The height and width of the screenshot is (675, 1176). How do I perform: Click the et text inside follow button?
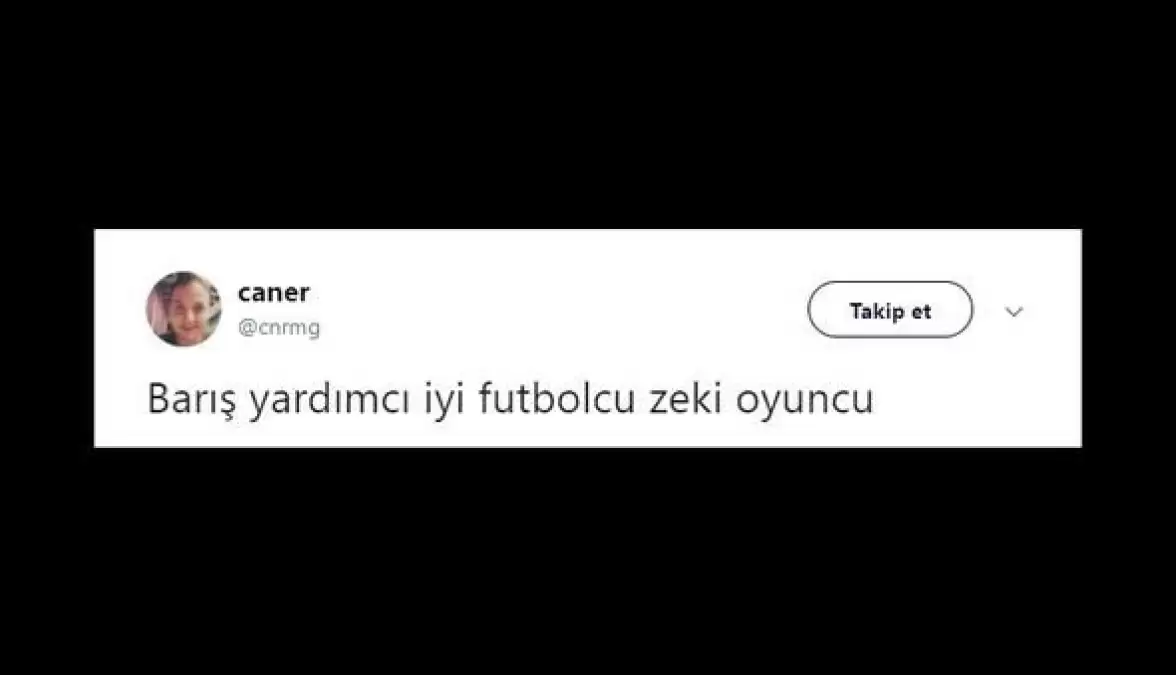point(921,310)
